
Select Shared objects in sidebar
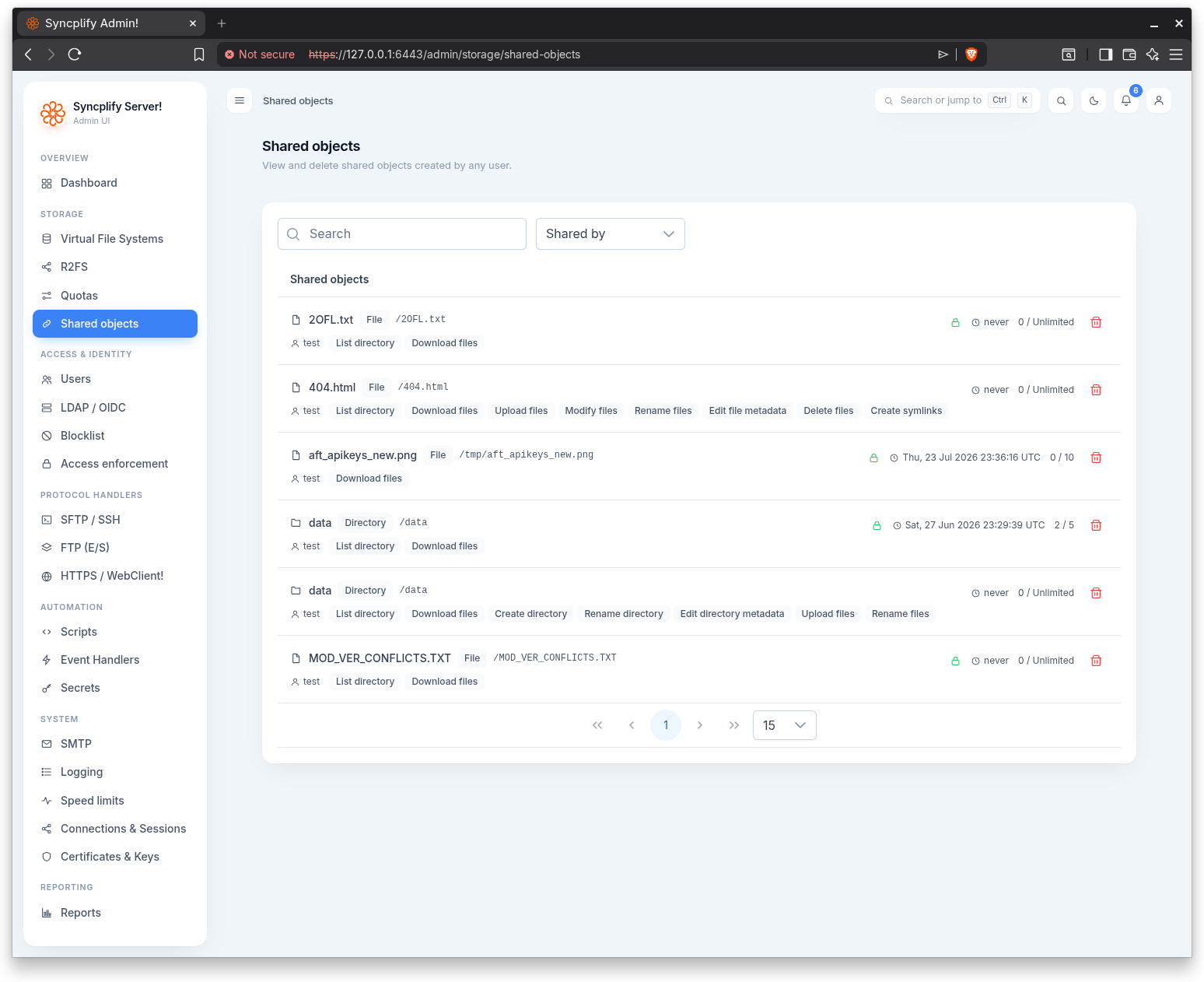(x=115, y=324)
